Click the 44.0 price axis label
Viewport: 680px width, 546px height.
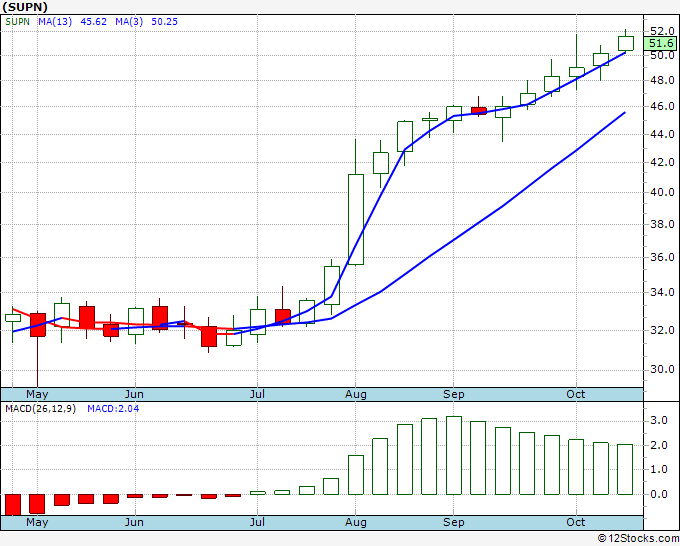[x=662, y=134]
